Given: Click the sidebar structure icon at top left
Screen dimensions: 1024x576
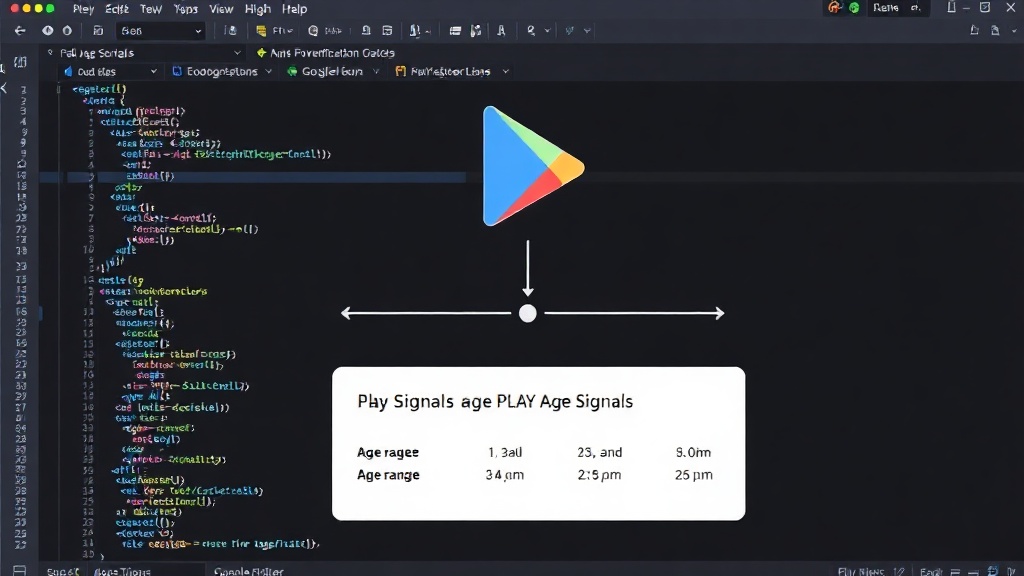Looking at the screenshot, I should pyautogui.click(x=20, y=62).
